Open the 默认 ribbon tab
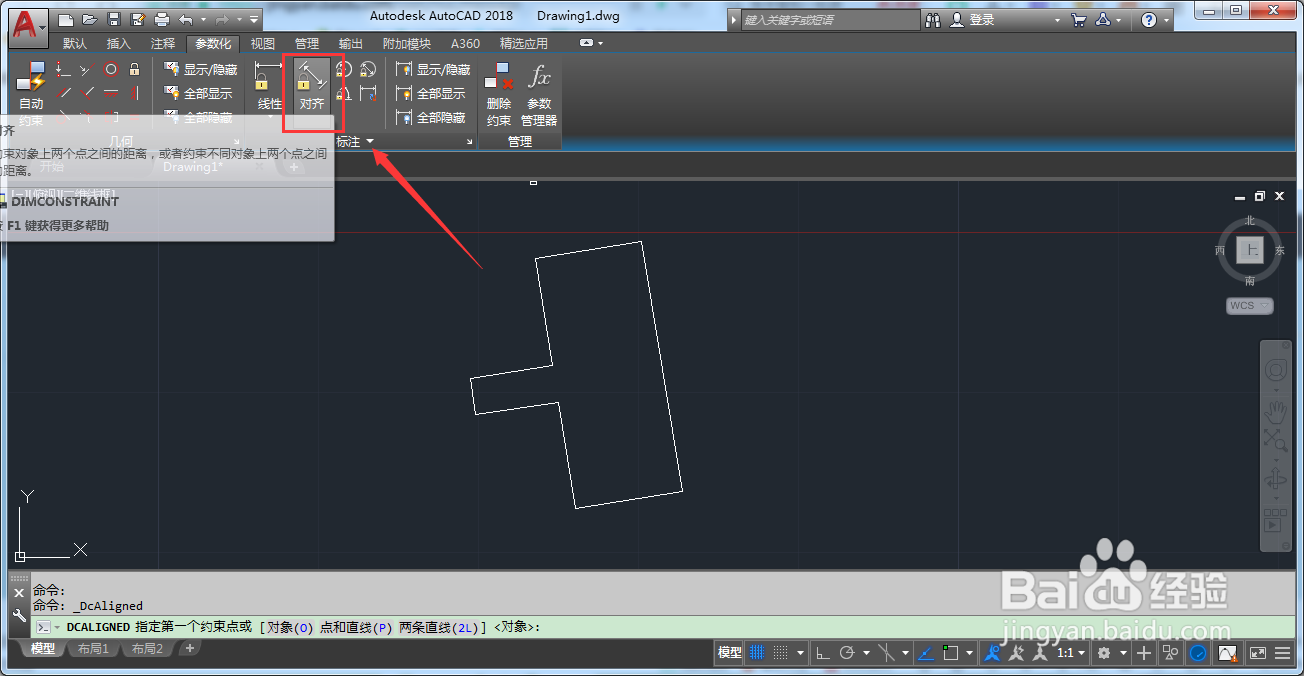 coord(75,44)
